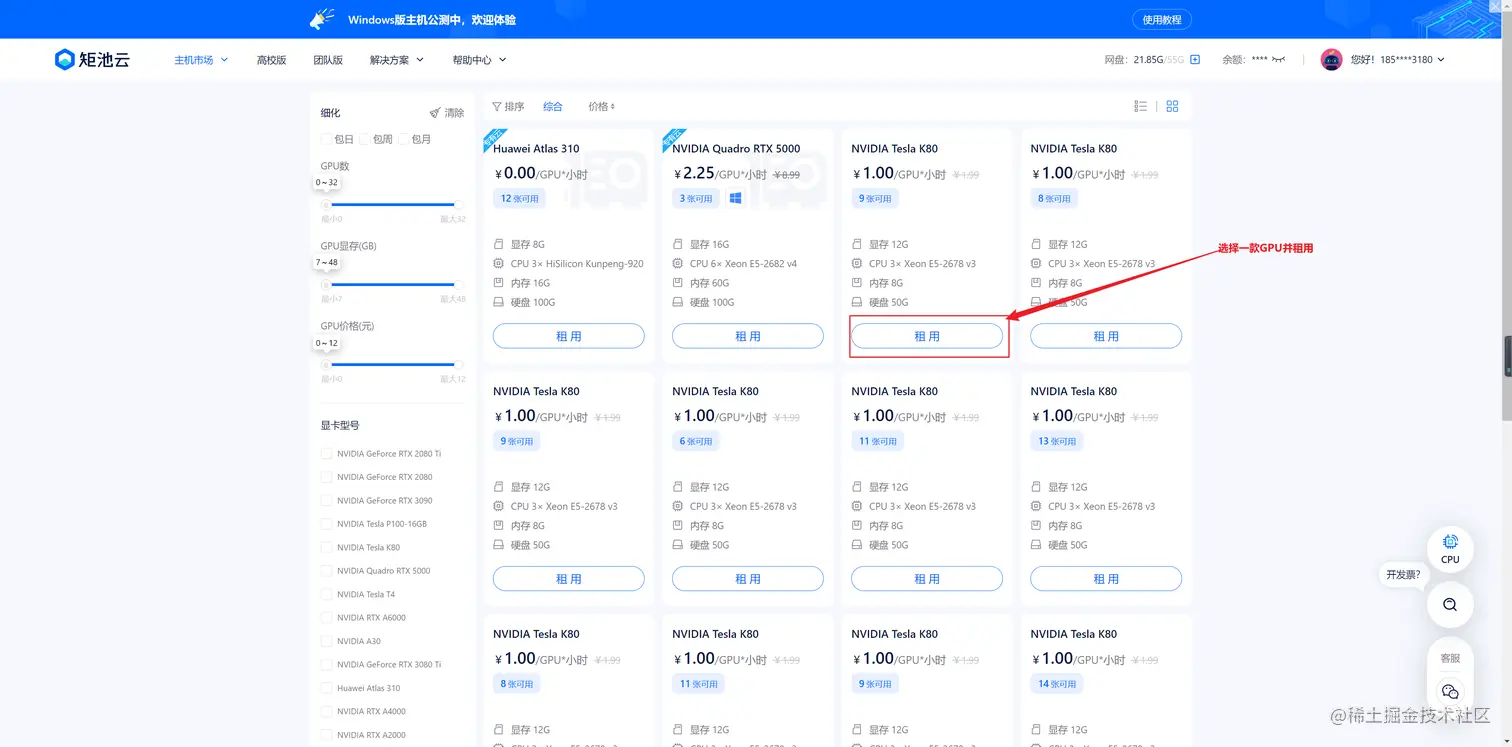Click the floating CPU chip icon
1512x747 pixels.
coord(1450,542)
